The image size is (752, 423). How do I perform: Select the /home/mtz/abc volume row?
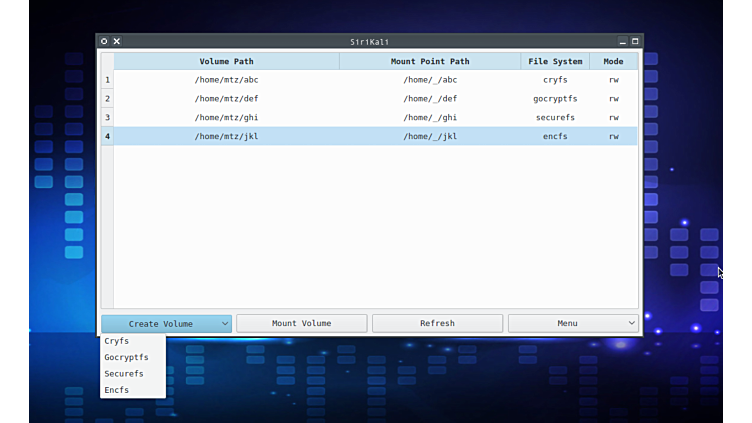(x=226, y=80)
